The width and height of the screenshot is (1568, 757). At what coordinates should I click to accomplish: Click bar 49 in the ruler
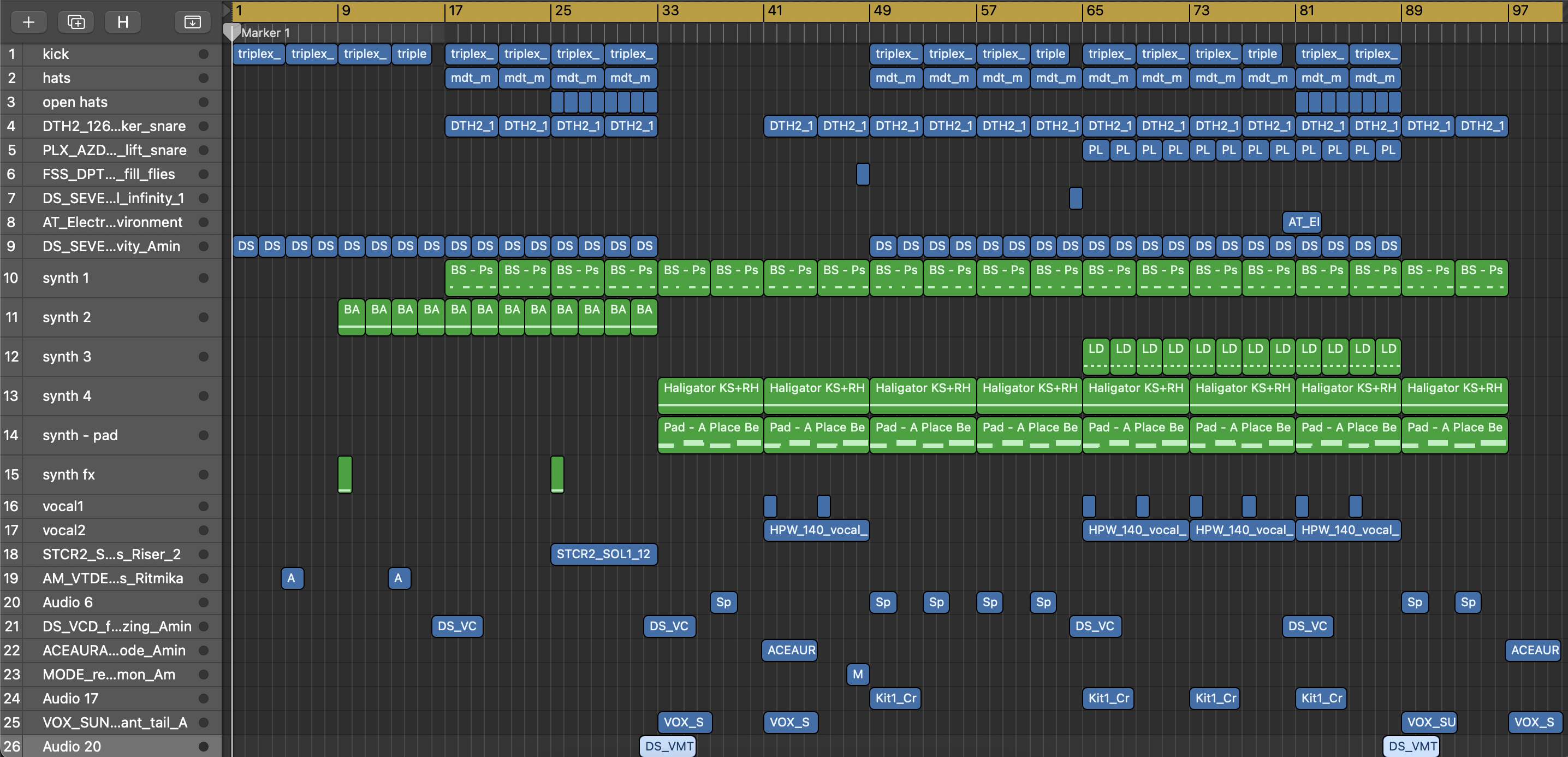882,10
